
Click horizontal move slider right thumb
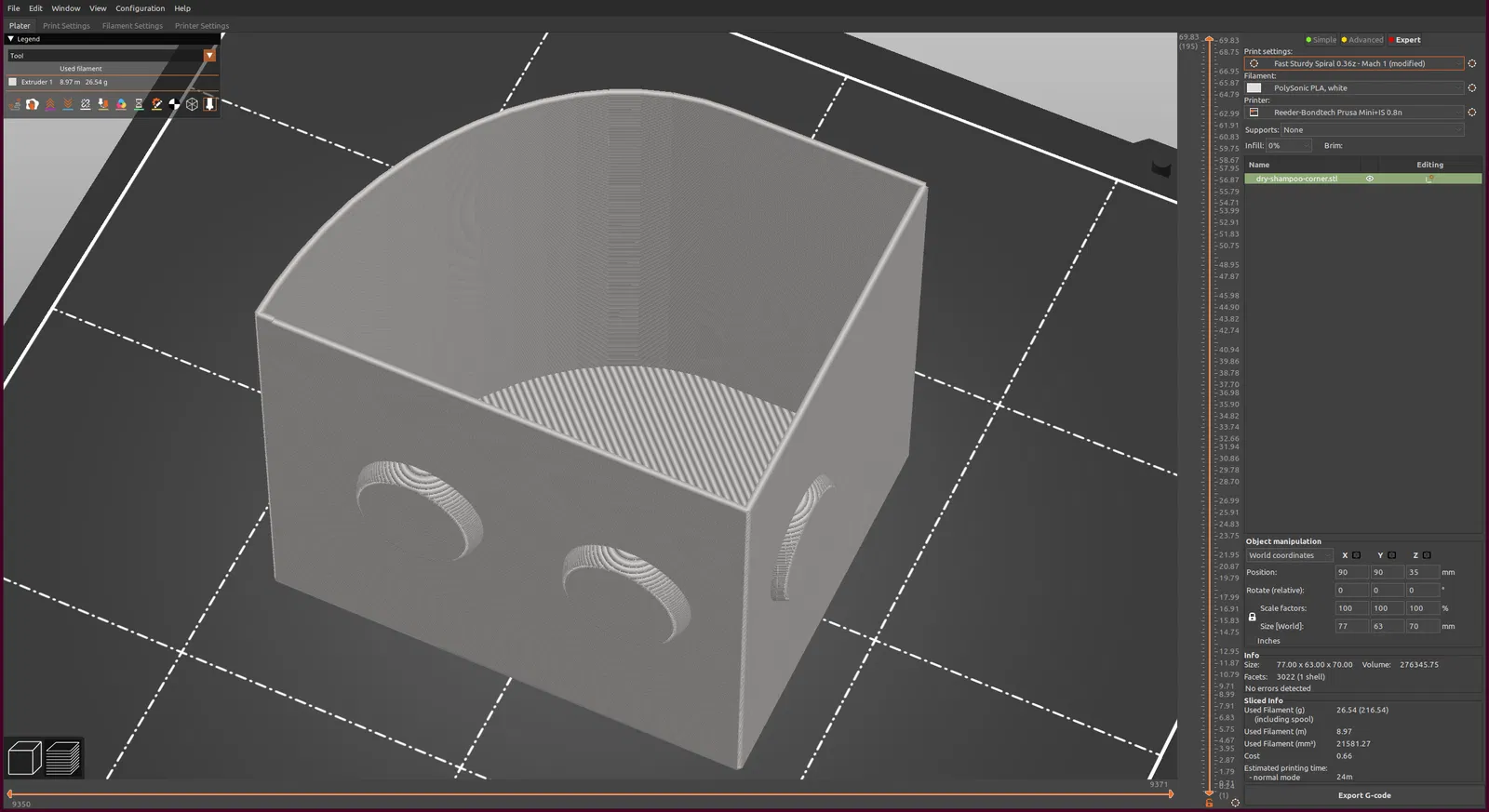pos(1171,793)
